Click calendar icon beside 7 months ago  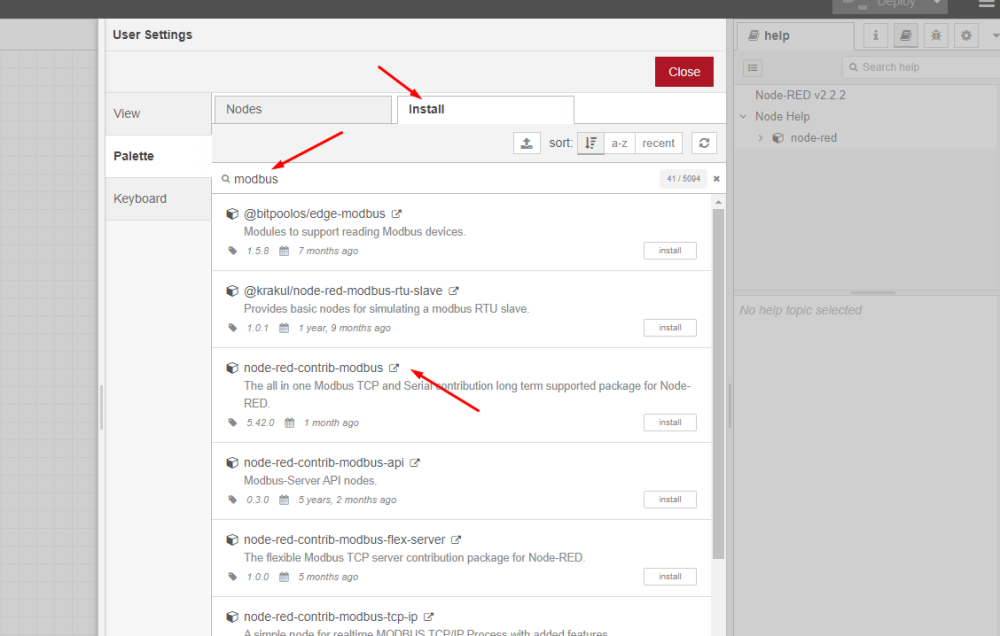[284, 251]
